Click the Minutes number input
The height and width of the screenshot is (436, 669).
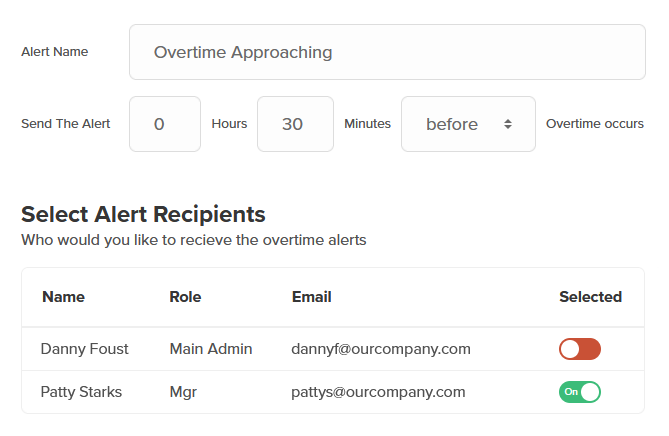(295, 124)
